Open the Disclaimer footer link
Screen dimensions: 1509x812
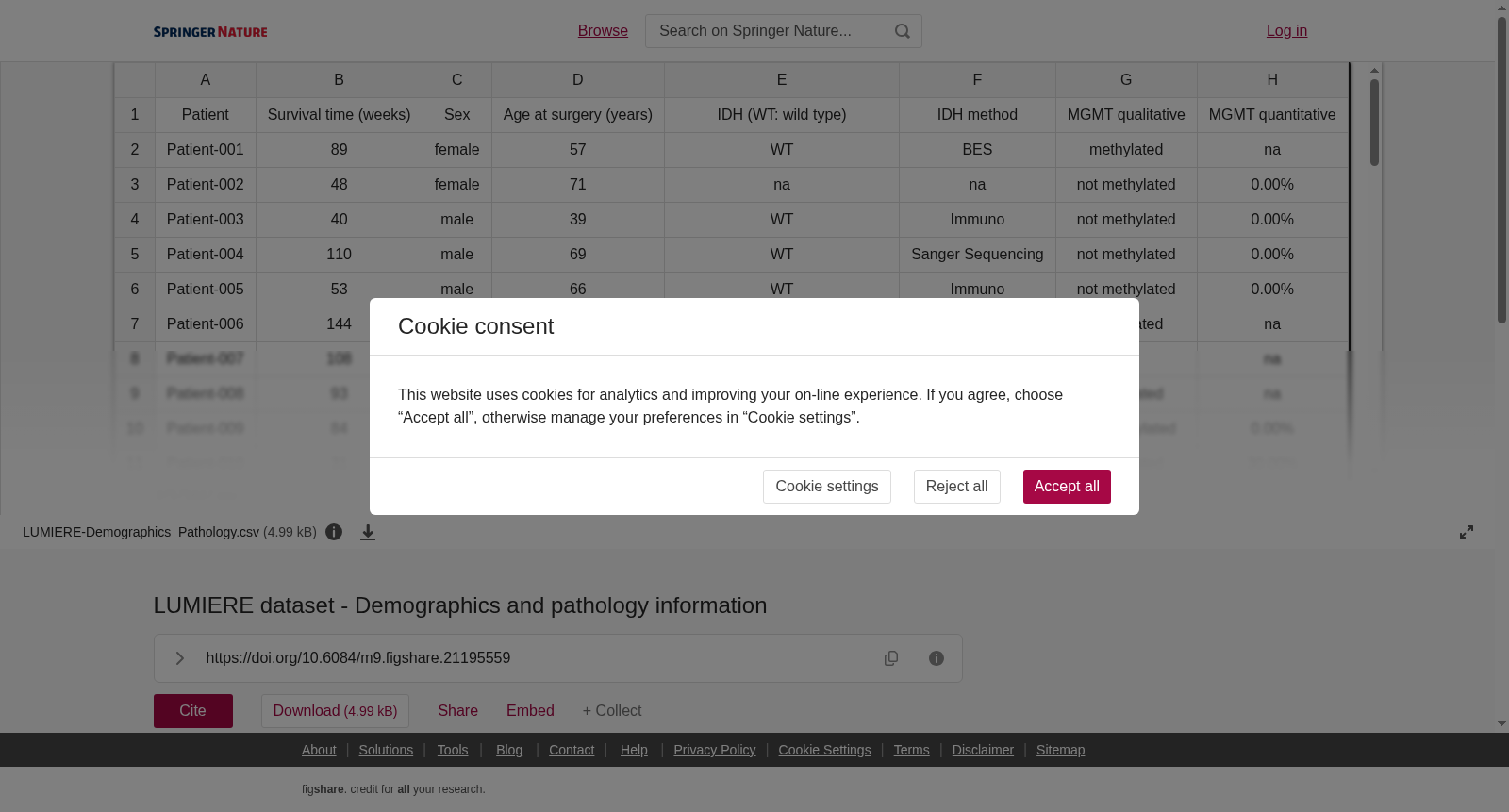tap(983, 750)
